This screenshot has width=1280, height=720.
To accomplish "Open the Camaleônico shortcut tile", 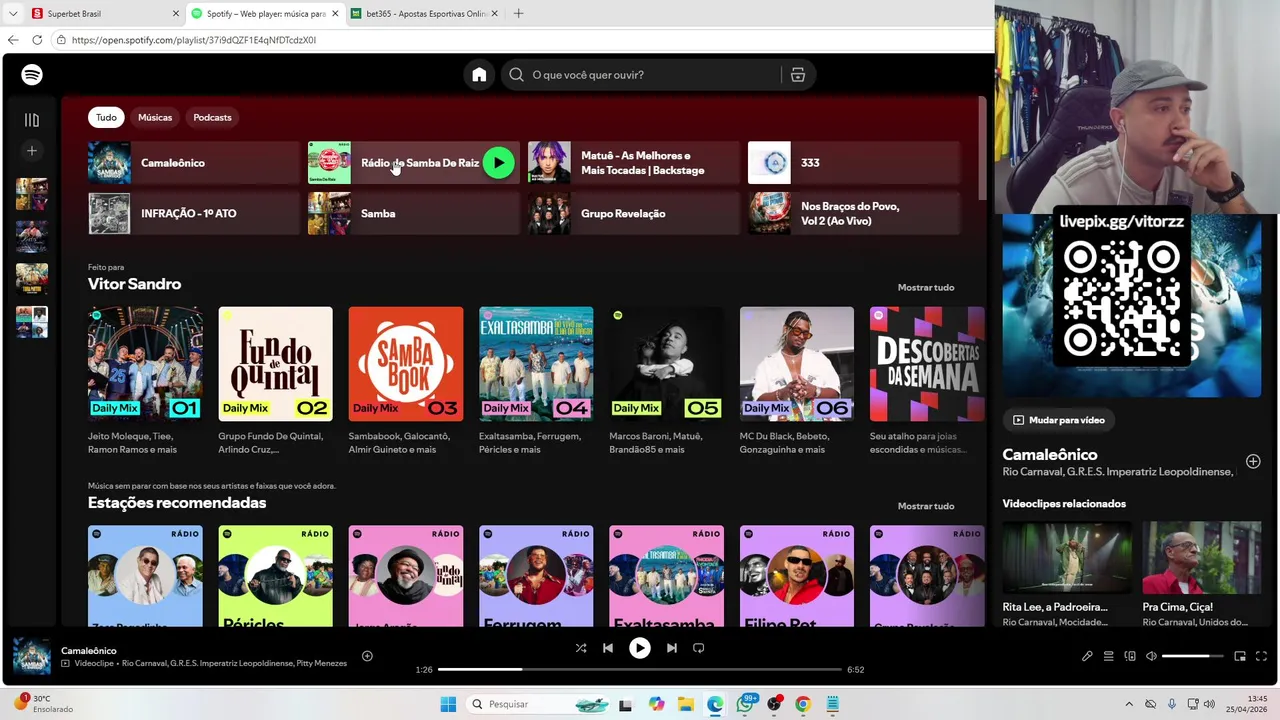I will pos(194,163).
